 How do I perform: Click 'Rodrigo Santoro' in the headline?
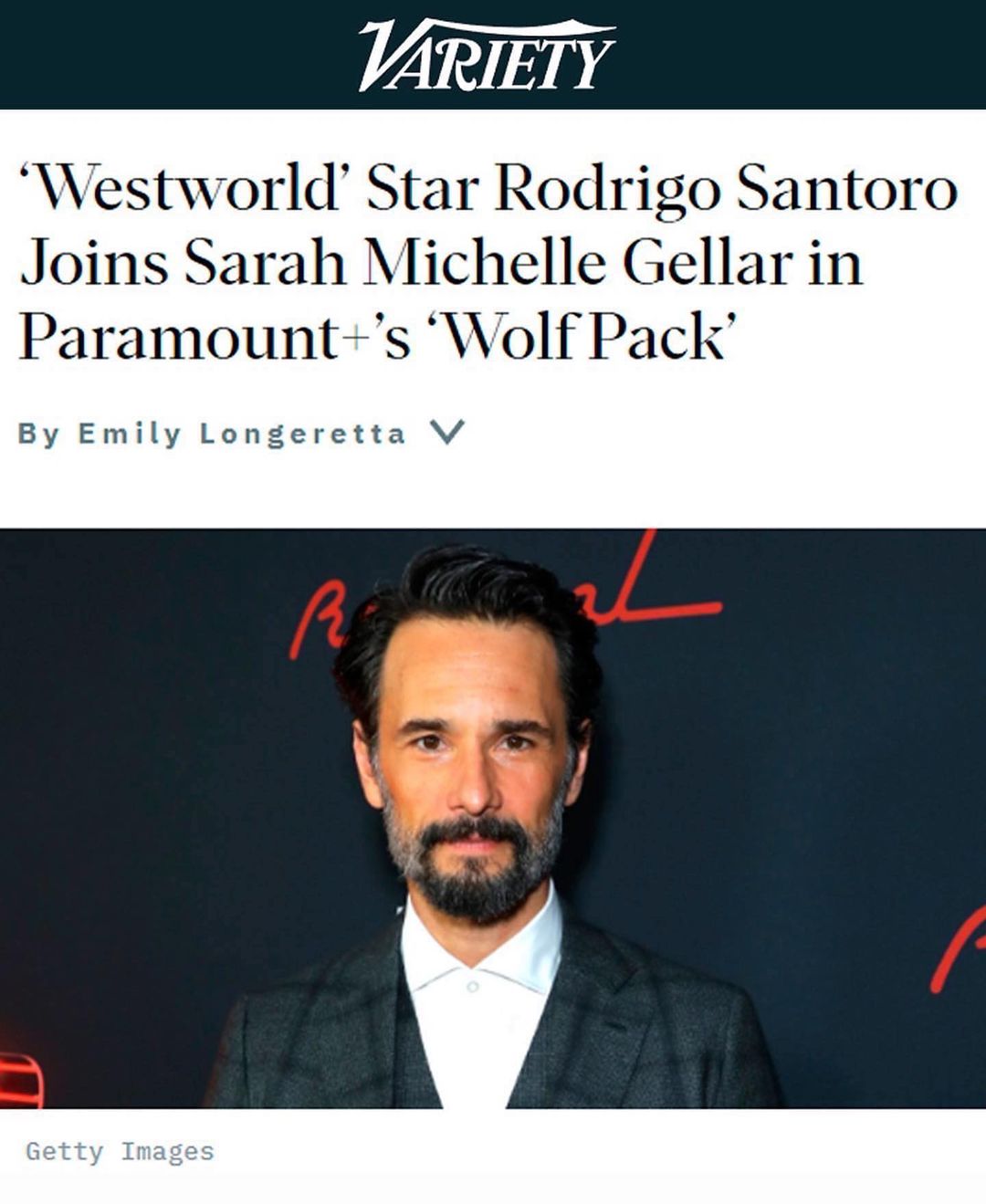point(727,188)
